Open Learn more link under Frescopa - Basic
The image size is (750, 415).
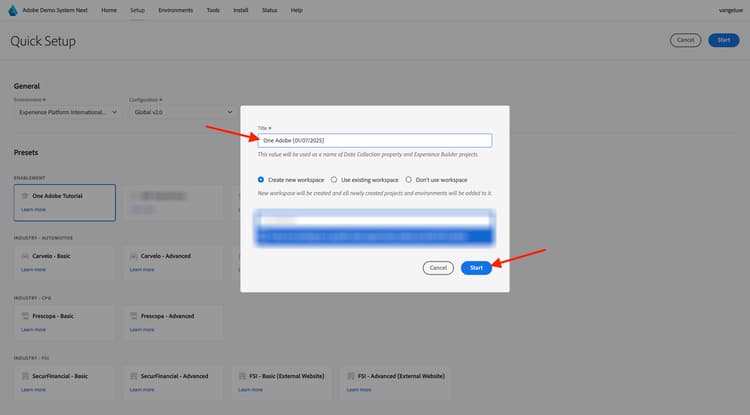tap(33, 329)
